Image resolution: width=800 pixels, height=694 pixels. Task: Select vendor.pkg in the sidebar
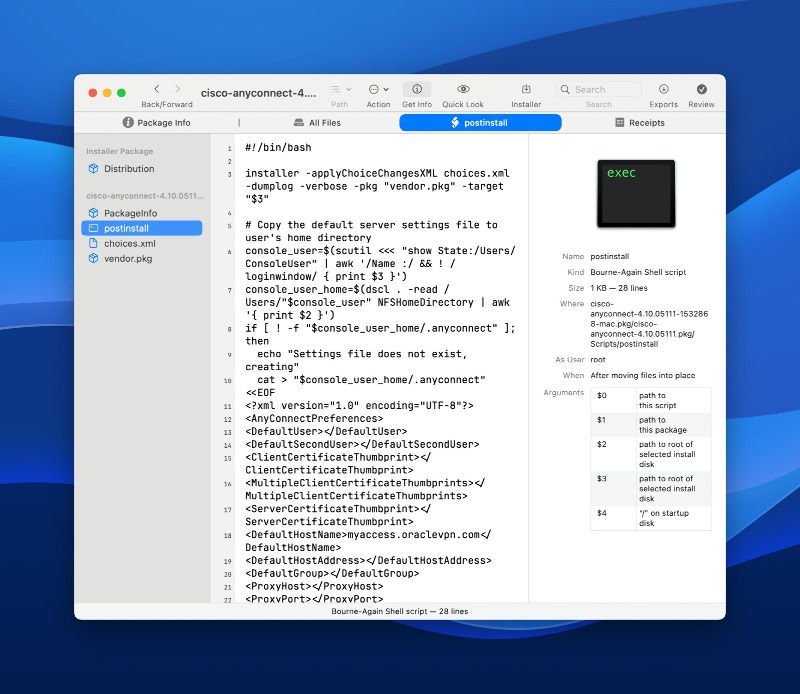coord(128,258)
